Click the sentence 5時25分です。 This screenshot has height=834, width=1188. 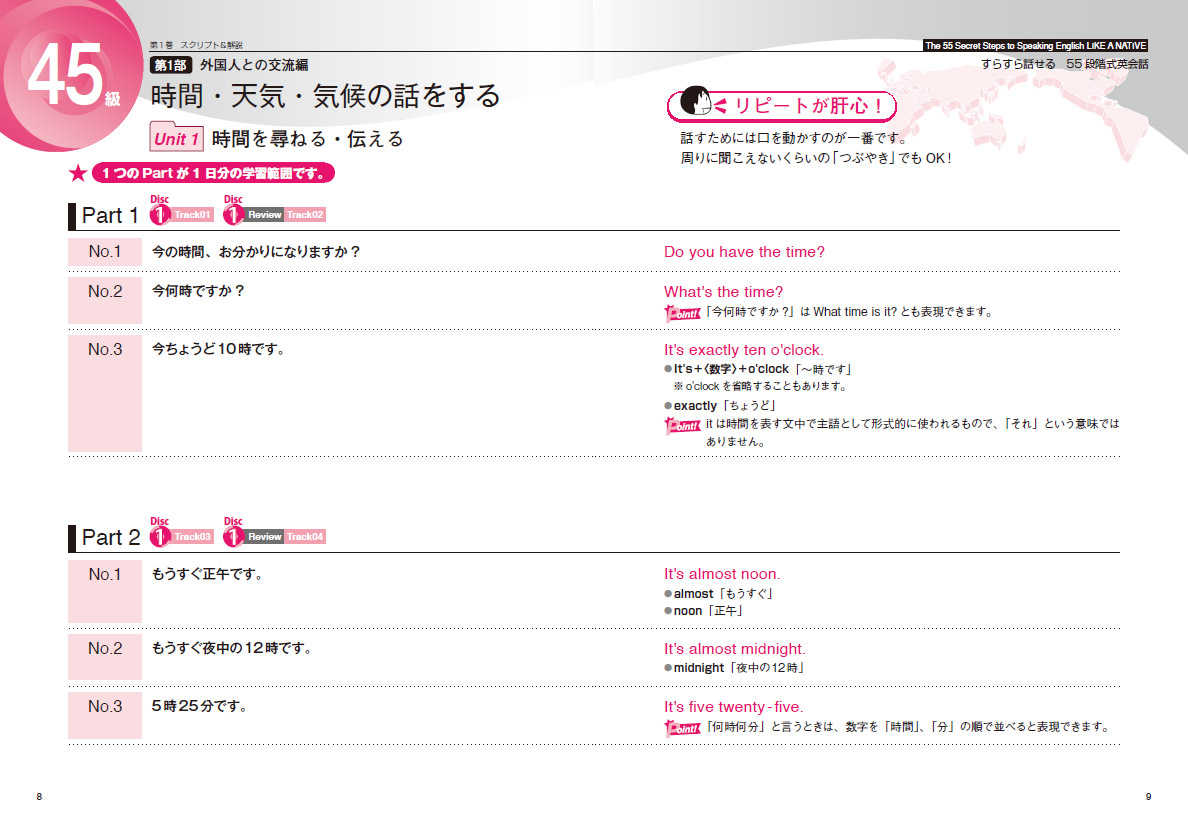[199, 706]
